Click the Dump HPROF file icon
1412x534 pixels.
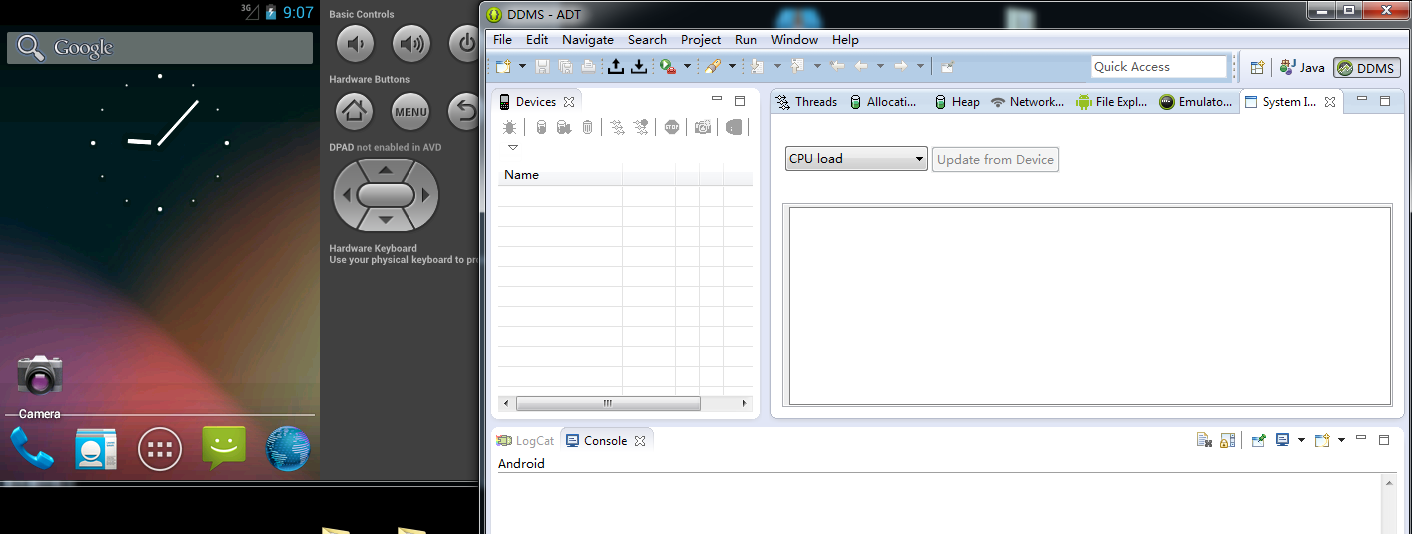click(563, 127)
